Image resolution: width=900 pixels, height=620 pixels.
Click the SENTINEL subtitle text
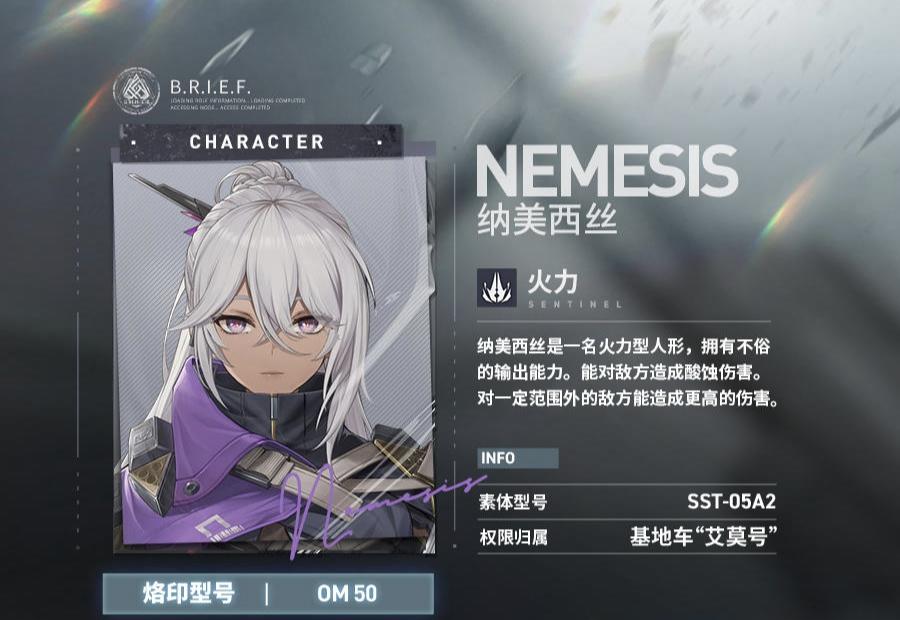coord(575,304)
